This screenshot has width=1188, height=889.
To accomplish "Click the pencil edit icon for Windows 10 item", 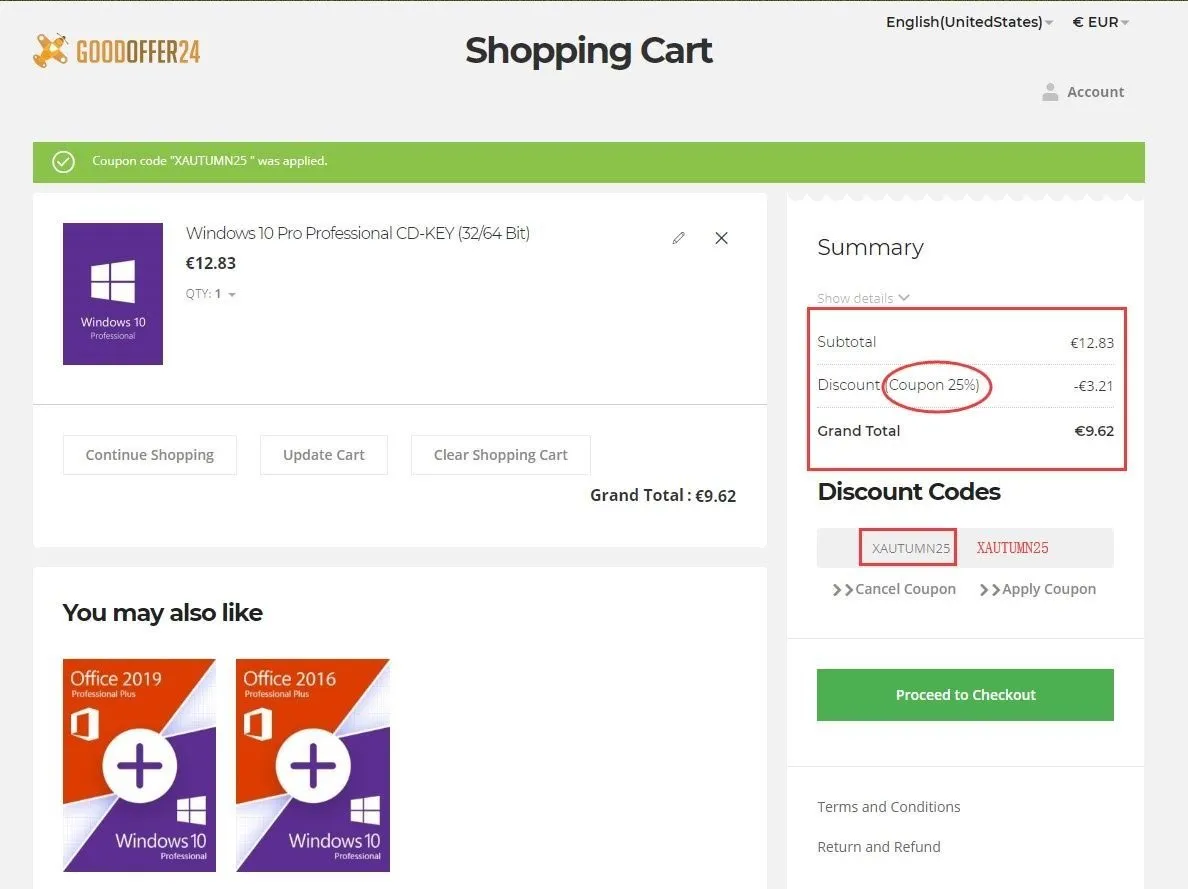I will [x=678, y=238].
